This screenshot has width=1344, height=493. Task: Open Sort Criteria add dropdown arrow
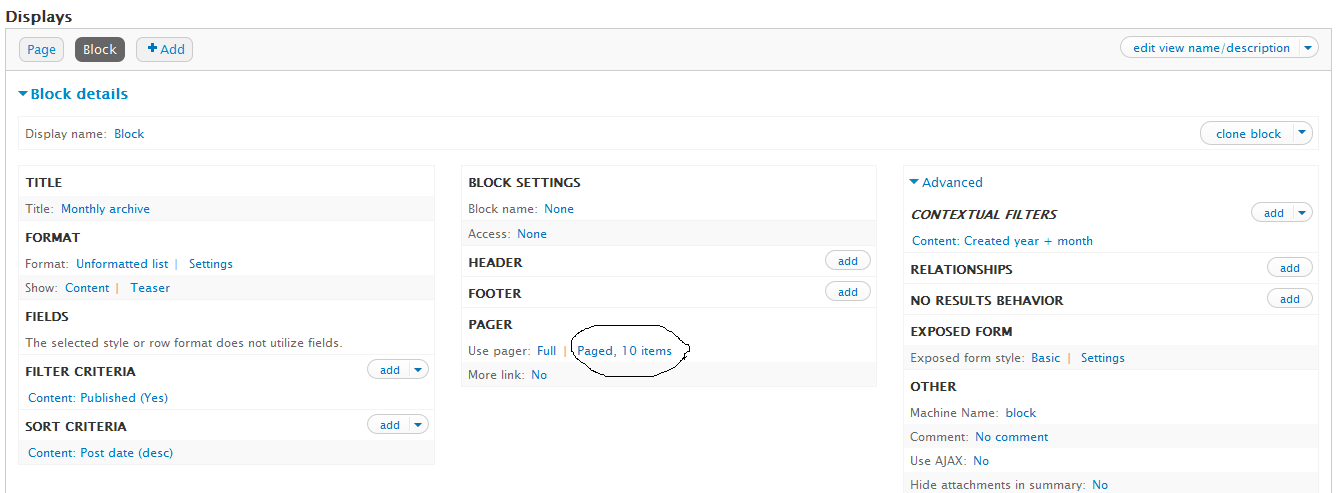pos(418,425)
